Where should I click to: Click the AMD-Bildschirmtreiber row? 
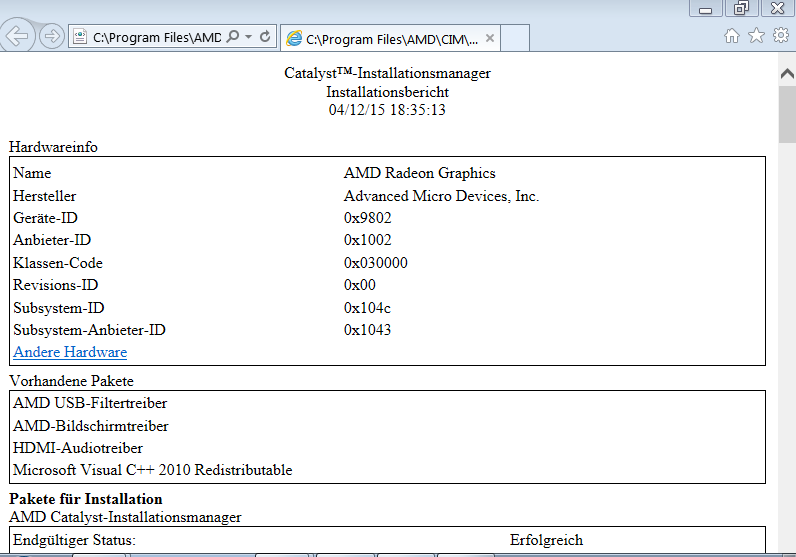[387, 426]
